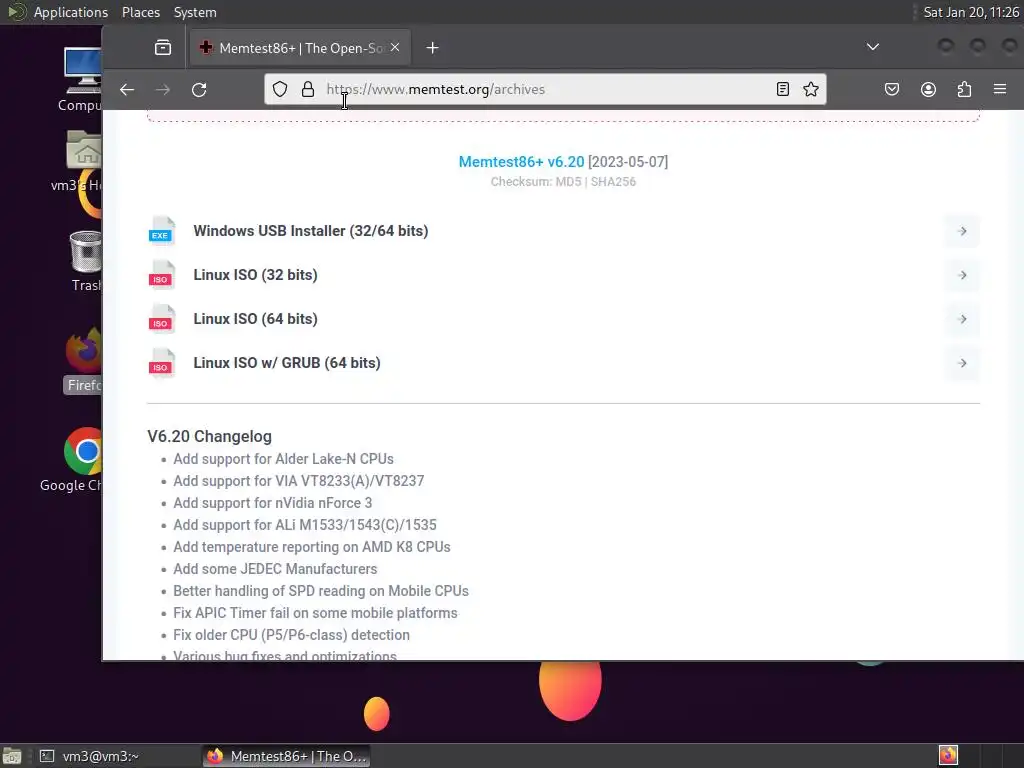Open the tracking protection shield icon
Viewport: 1024px width, 768px height.
pyautogui.click(x=280, y=89)
